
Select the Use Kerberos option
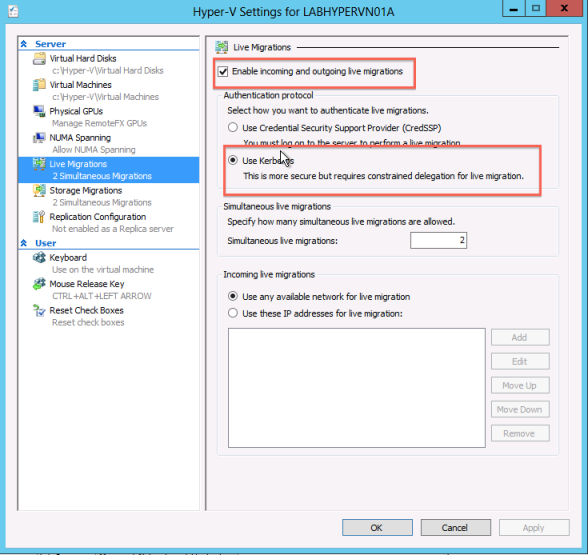click(232, 160)
